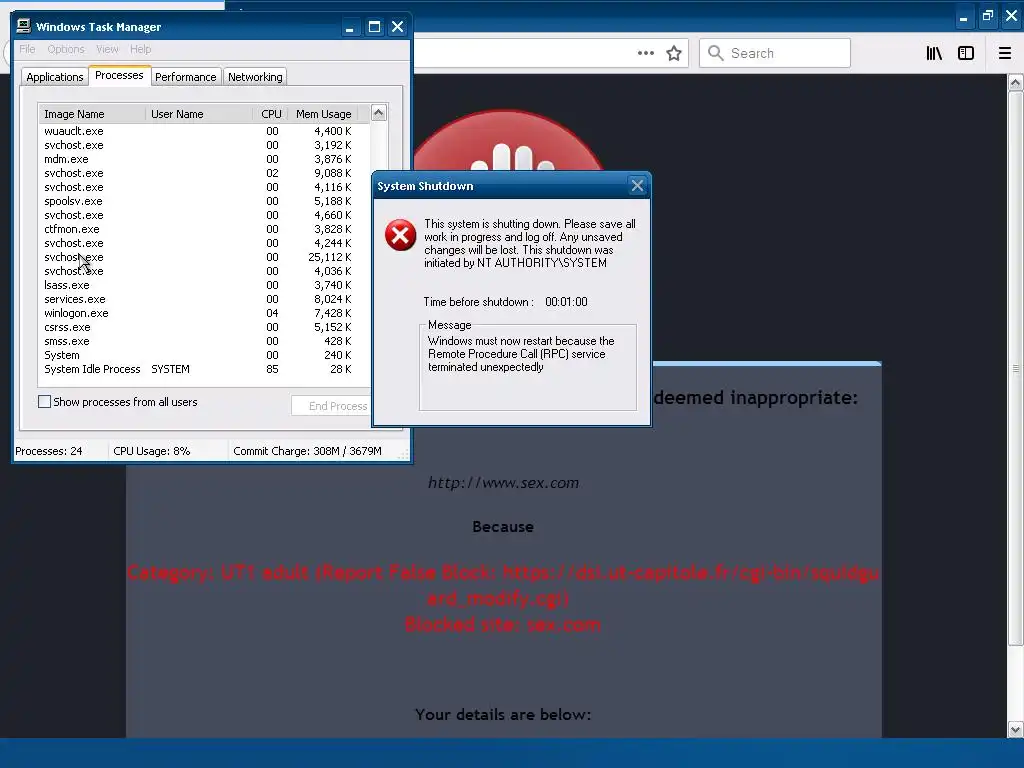Click the 'Your details are below:' heading
The height and width of the screenshot is (768, 1024).
pyautogui.click(x=503, y=714)
